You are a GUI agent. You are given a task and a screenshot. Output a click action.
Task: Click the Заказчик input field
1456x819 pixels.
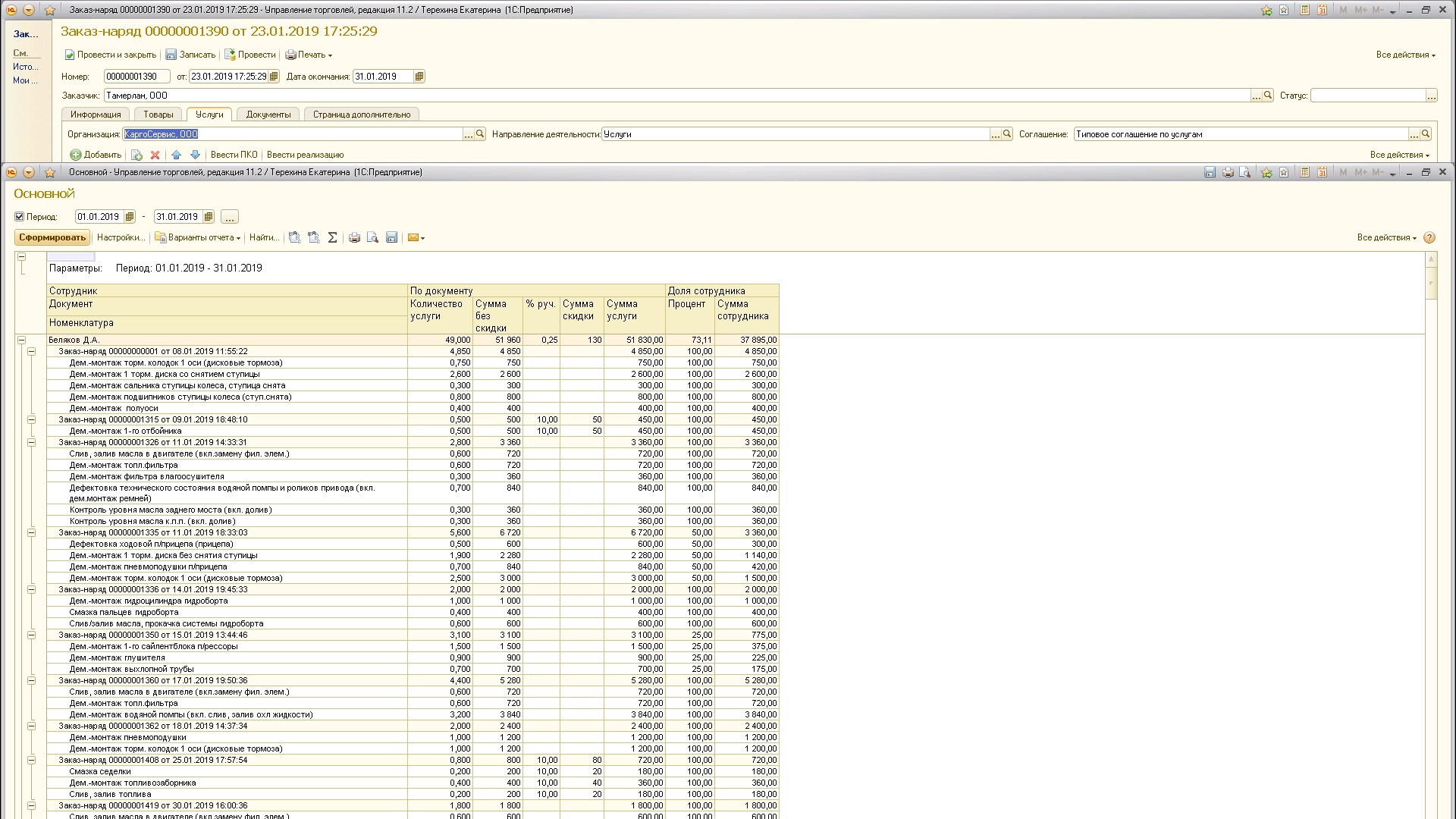[x=675, y=96]
